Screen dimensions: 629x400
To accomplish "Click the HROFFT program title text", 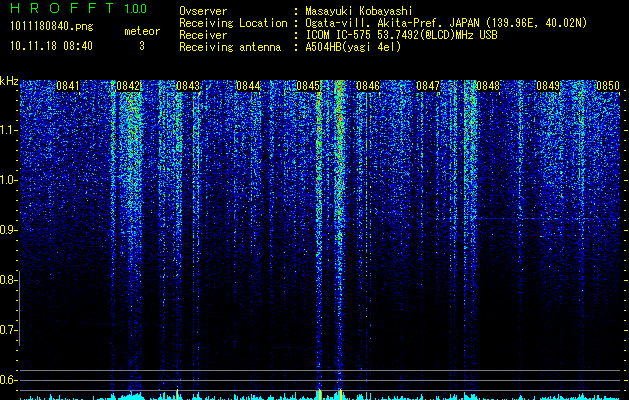I will point(62,8).
